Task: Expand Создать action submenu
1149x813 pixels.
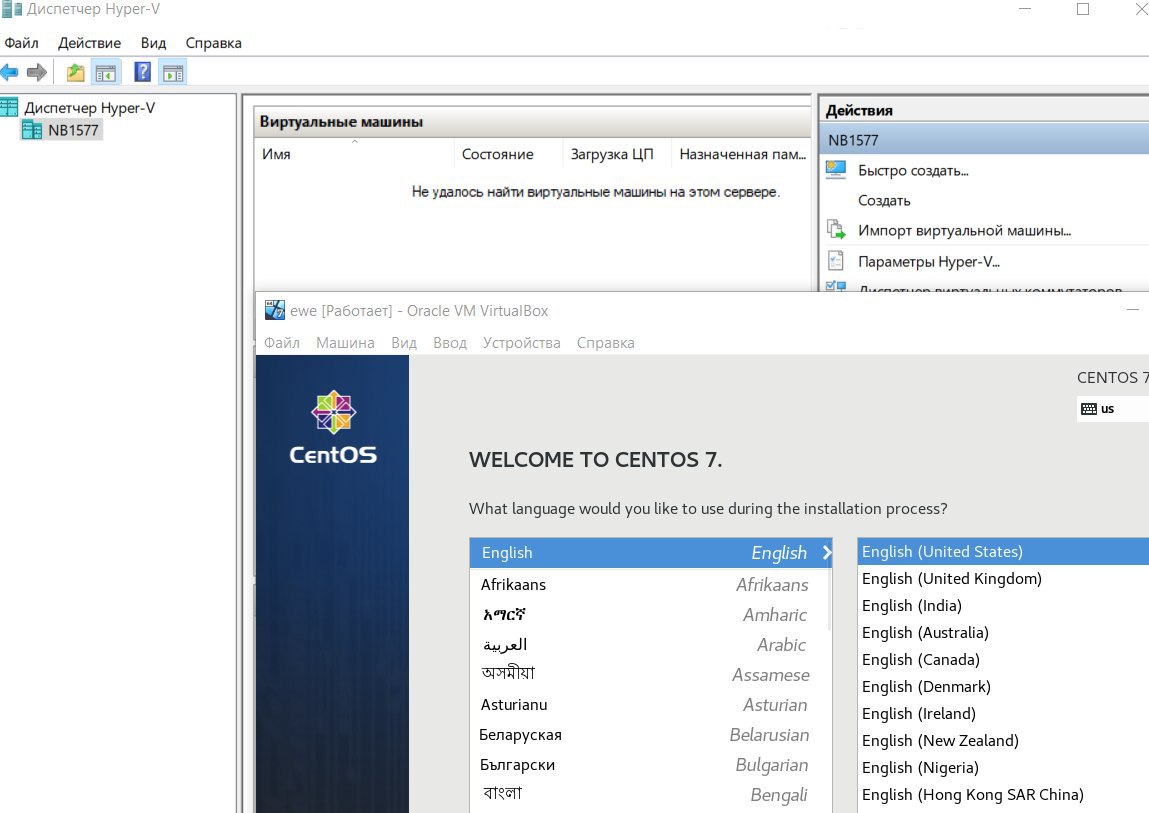Action: [884, 200]
